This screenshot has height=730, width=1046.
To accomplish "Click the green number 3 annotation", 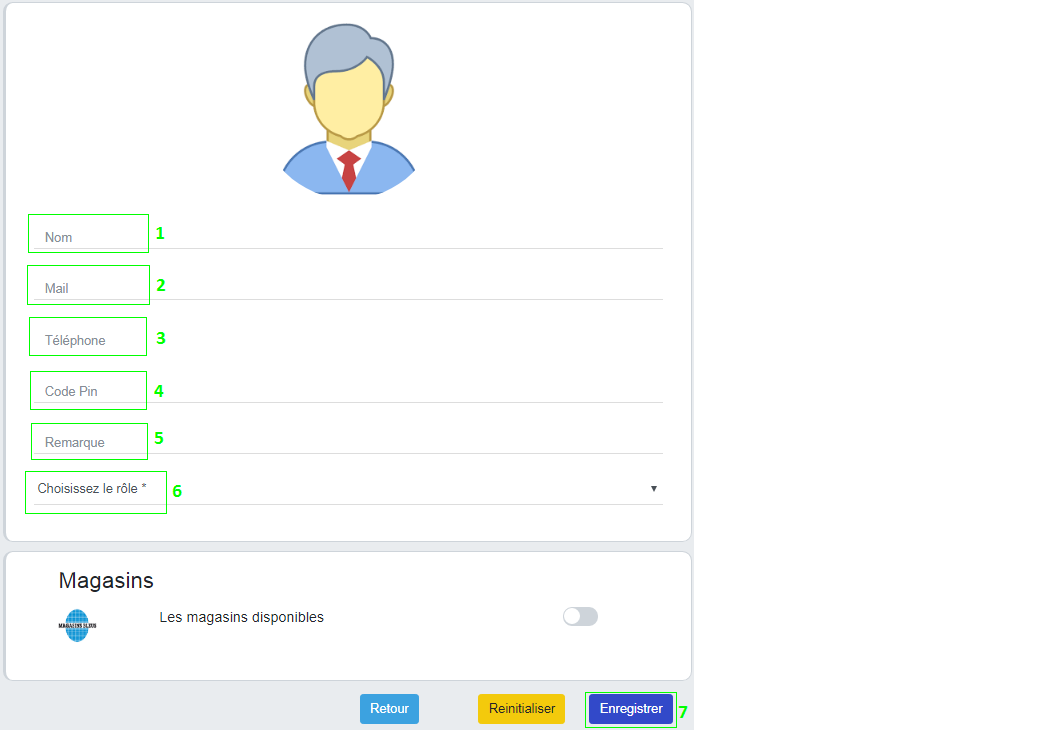I will [160, 338].
